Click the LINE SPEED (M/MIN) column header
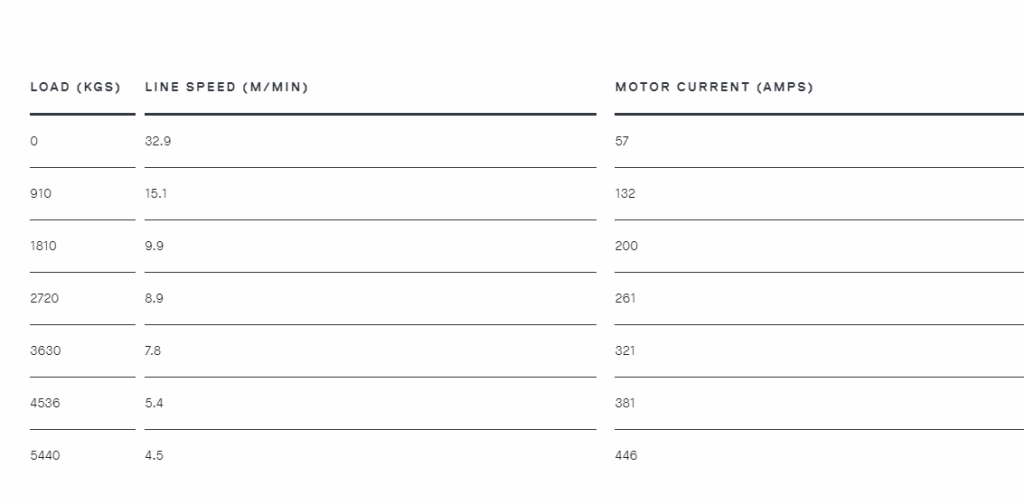Viewport: 1024px width, 504px height. pyautogui.click(x=227, y=87)
